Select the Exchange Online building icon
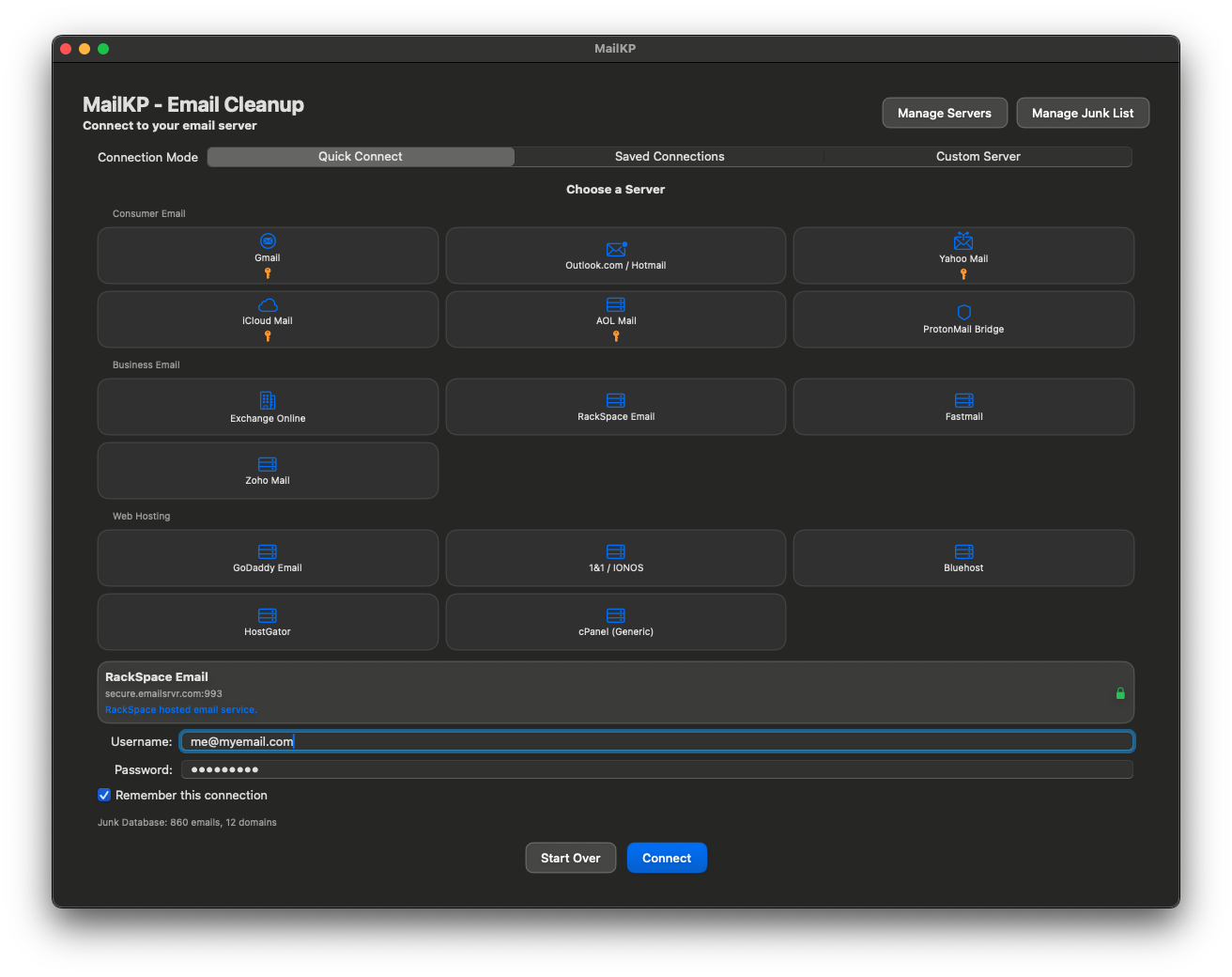 (268, 400)
